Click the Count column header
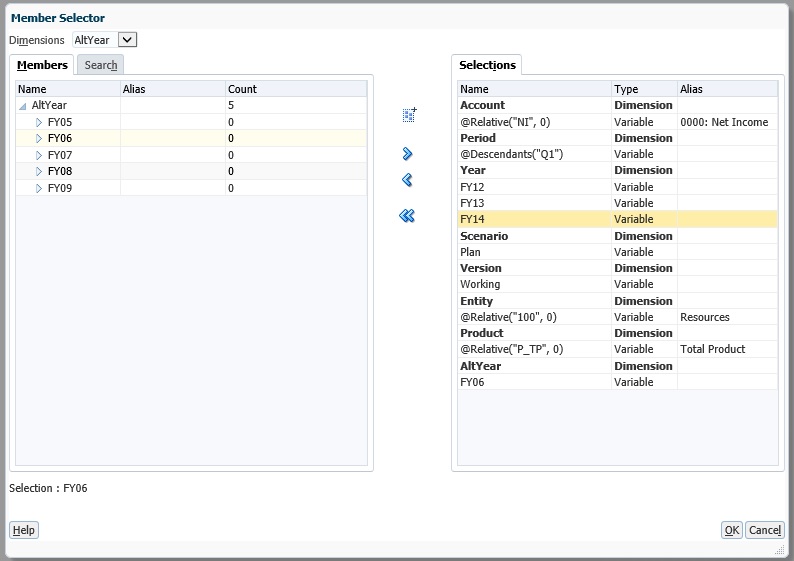Viewport: 794px width, 561px height. pos(243,89)
